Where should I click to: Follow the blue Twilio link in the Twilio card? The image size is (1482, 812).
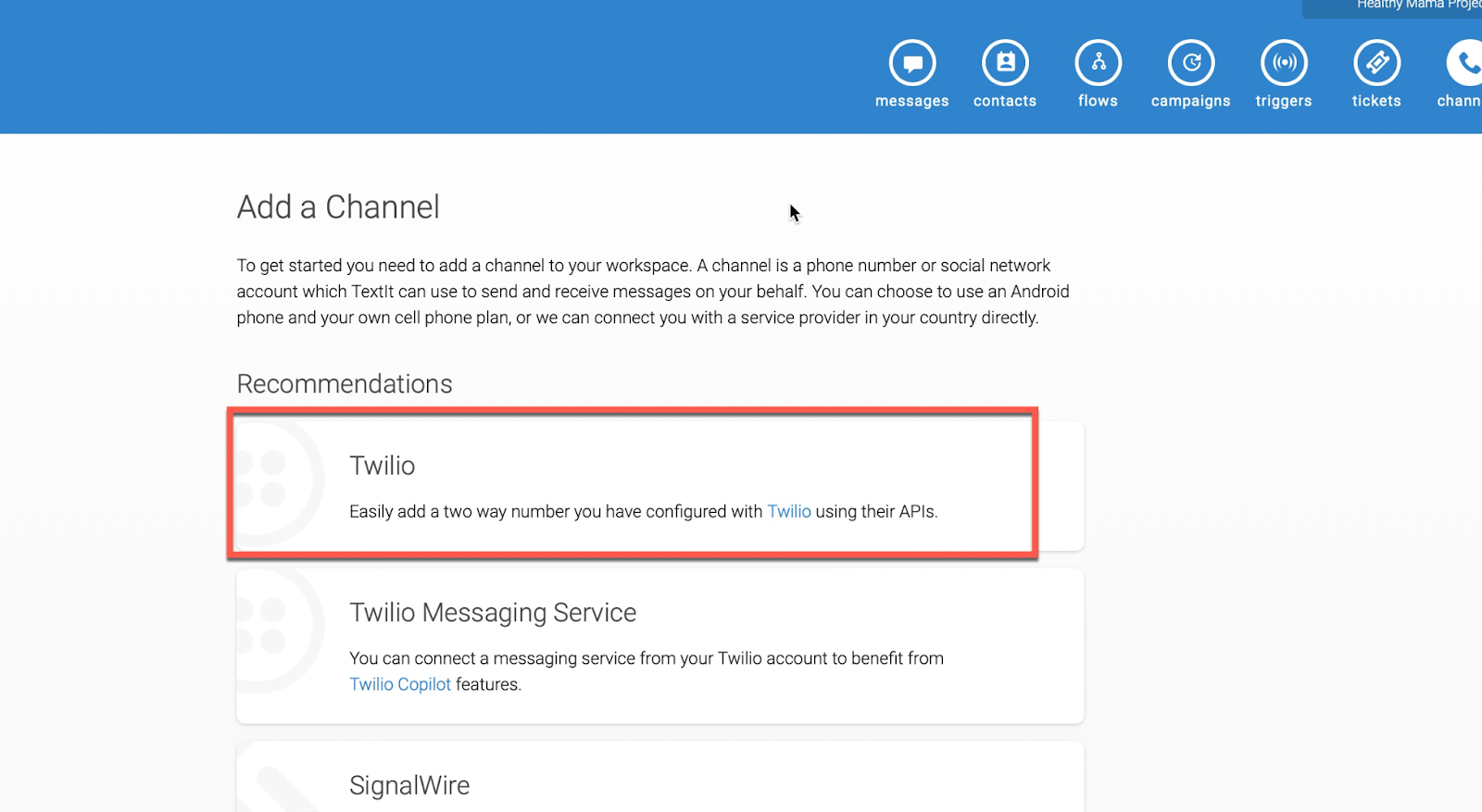coord(789,511)
